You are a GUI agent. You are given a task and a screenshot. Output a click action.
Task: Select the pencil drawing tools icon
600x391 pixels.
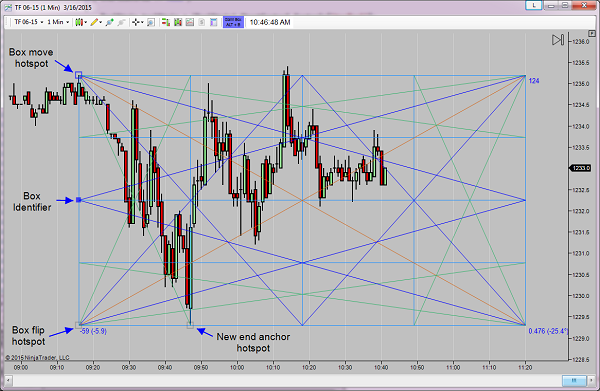coord(96,22)
